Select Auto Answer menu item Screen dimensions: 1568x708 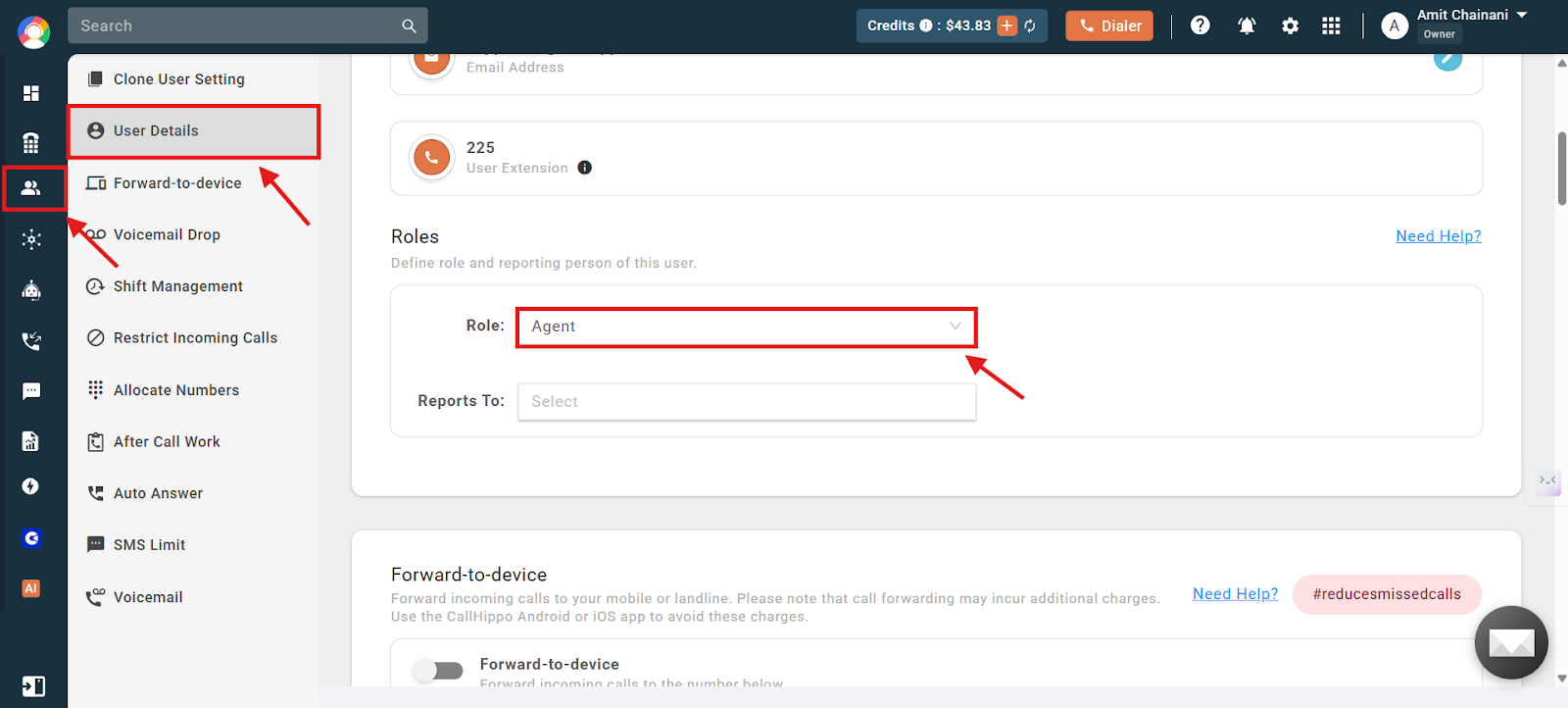click(x=194, y=493)
